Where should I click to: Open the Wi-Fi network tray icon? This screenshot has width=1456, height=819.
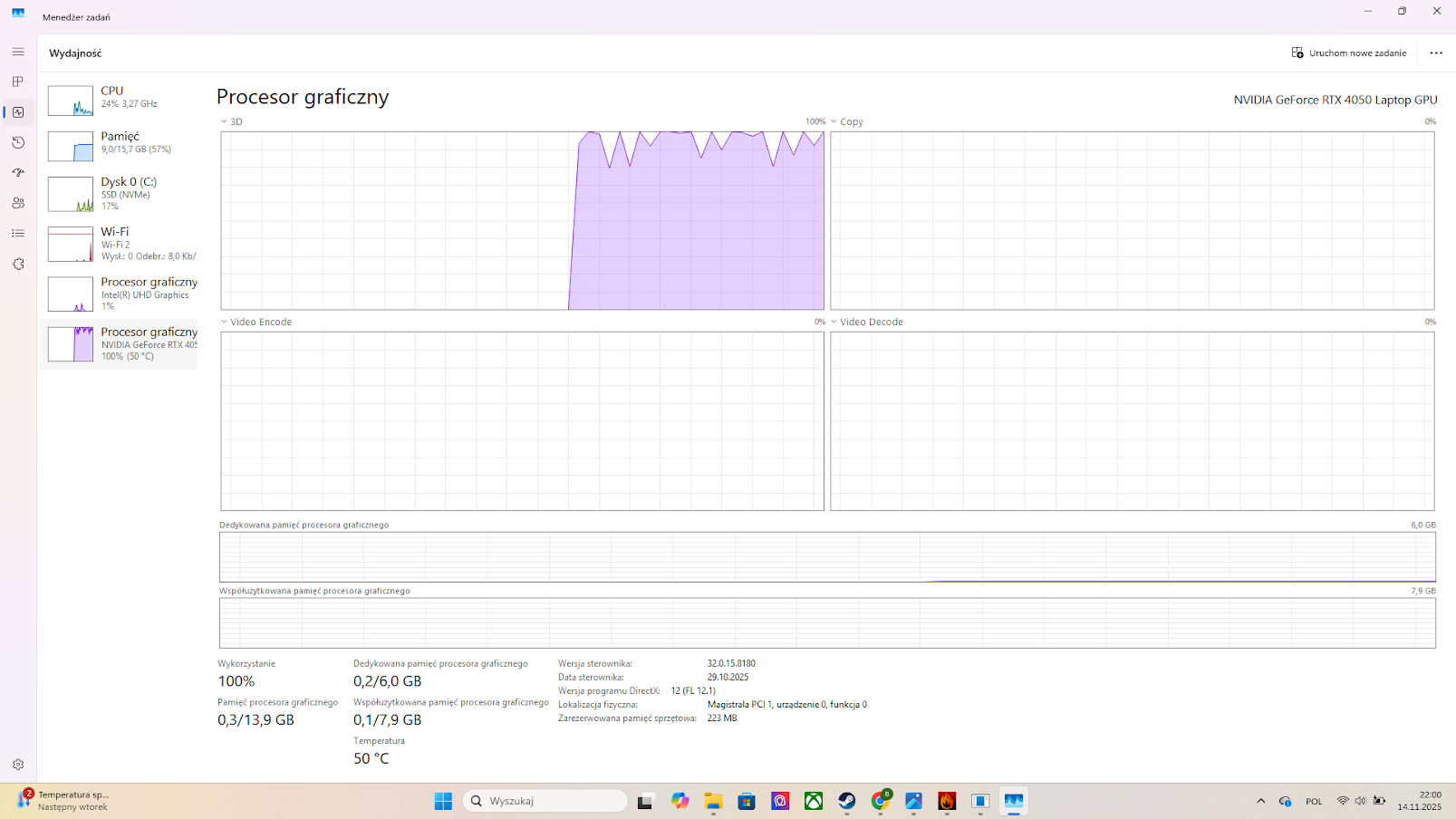tap(1343, 801)
